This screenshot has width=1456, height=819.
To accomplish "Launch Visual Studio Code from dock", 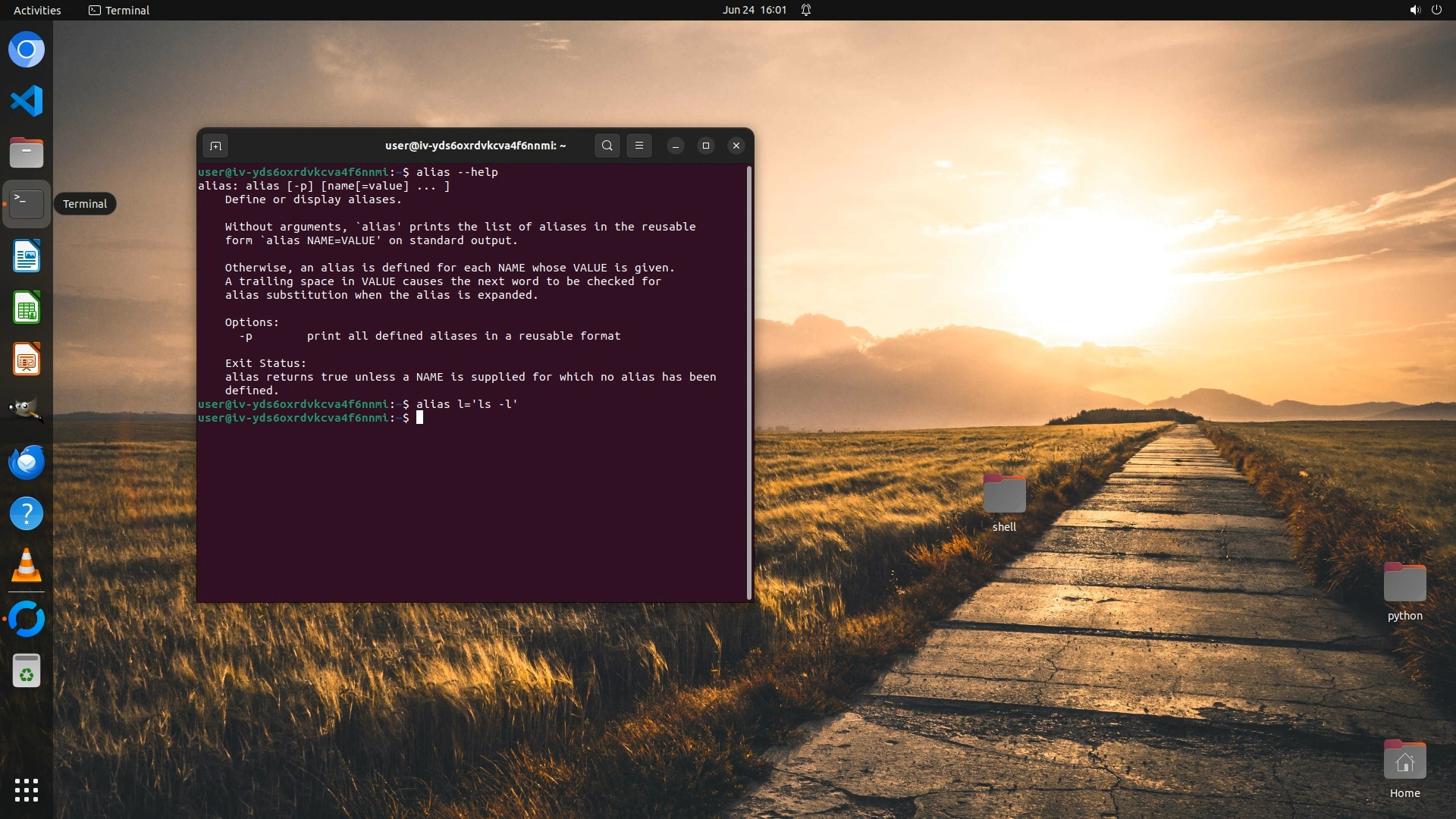I will (27, 101).
